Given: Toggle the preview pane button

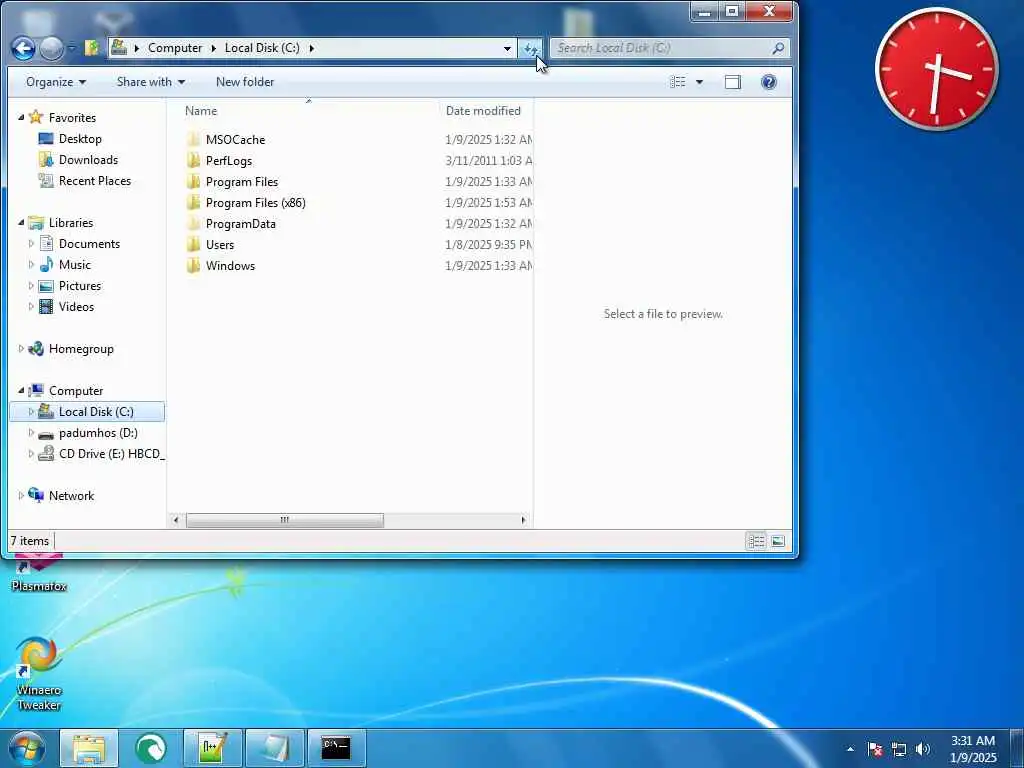Looking at the screenshot, I should (x=733, y=82).
